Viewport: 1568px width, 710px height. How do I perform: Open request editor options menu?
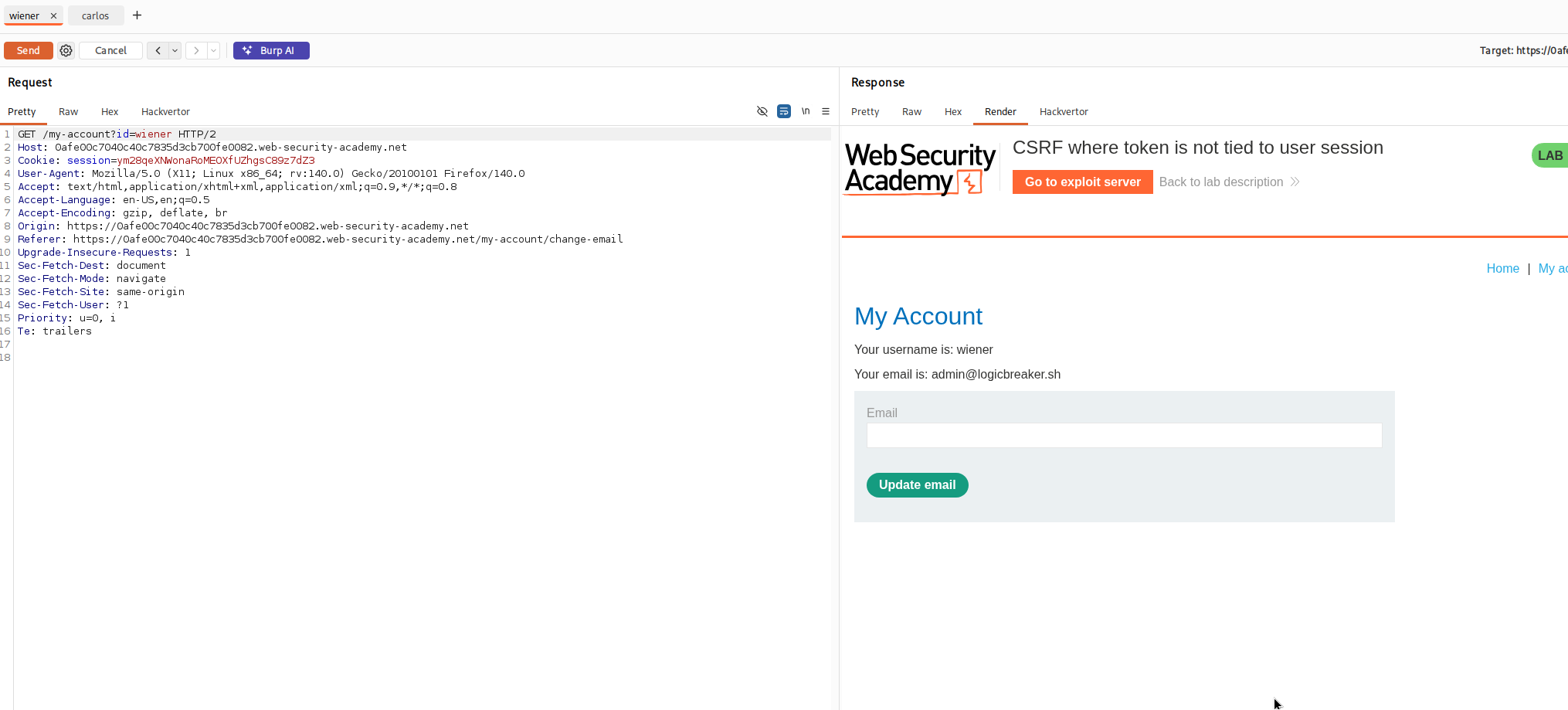[x=826, y=111]
